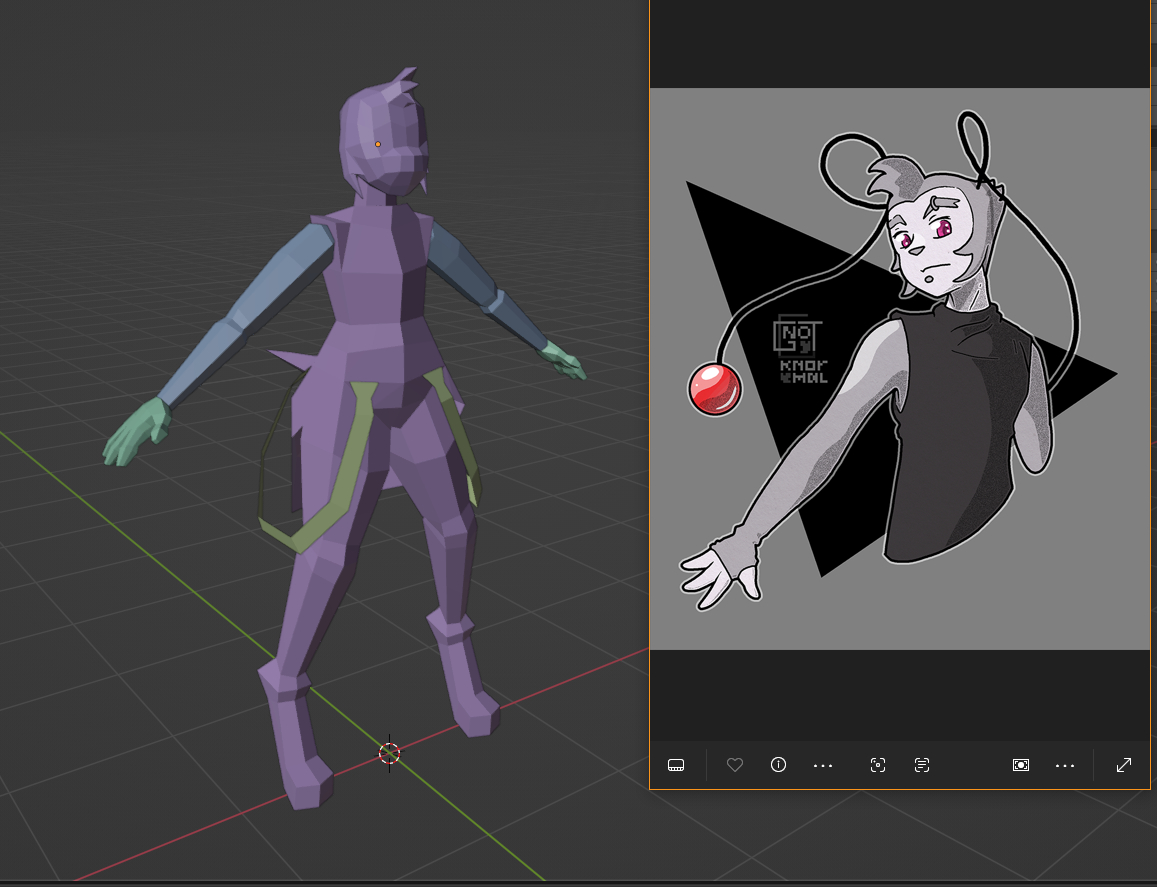
Task: Expand the right-side three-dot overflow menu
Action: click(x=1065, y=766)
